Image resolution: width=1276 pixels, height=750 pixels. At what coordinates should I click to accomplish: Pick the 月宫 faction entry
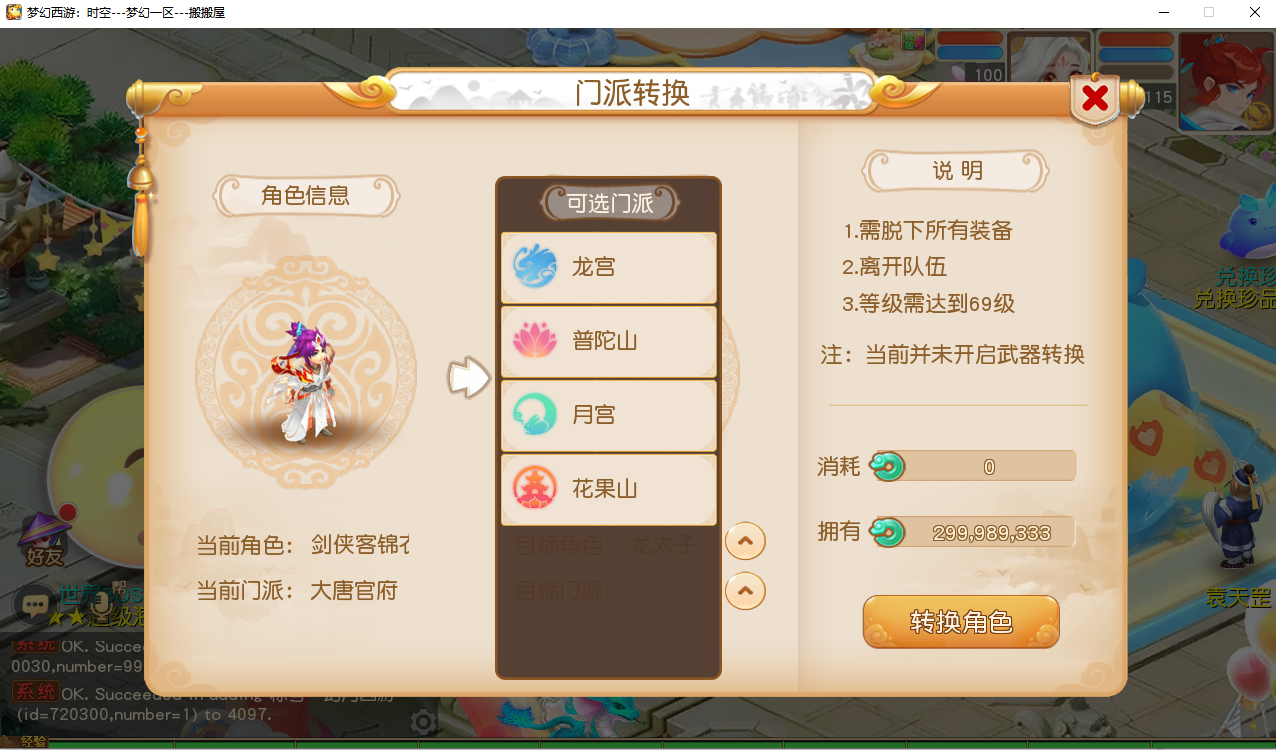tap(609, 415)
